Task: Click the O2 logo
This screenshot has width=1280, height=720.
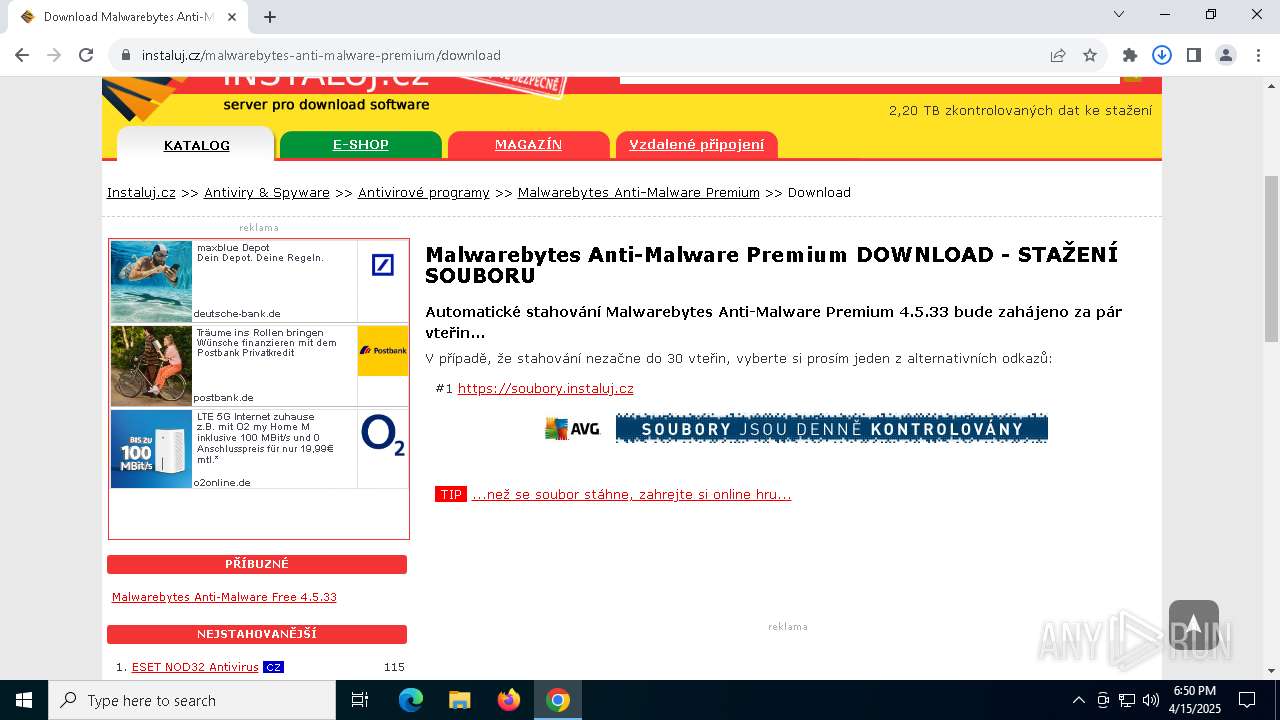Action: click(x=383, y=436)
